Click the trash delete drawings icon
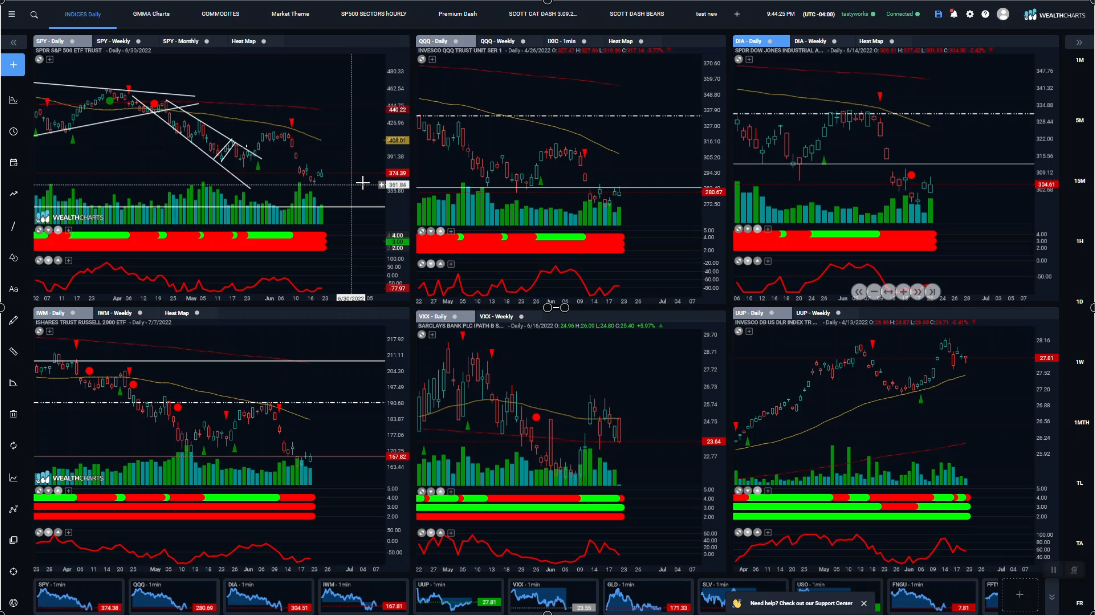This screenshot has width=1095, height=615. coord(13,414)
